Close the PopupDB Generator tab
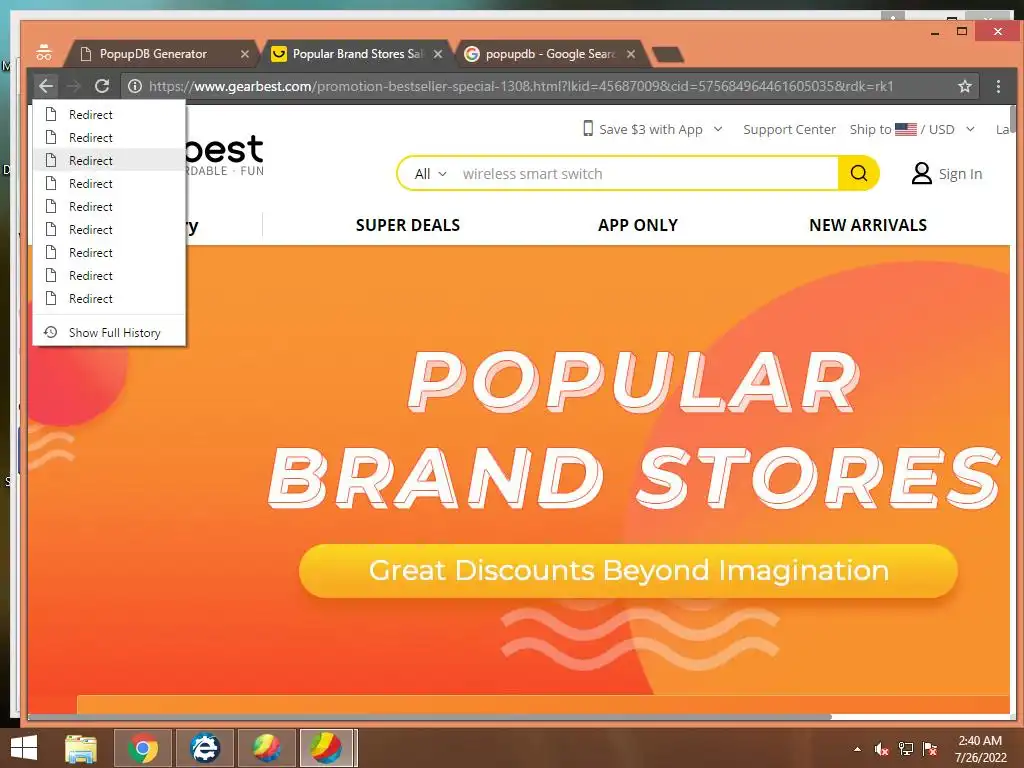 point(244,54)
